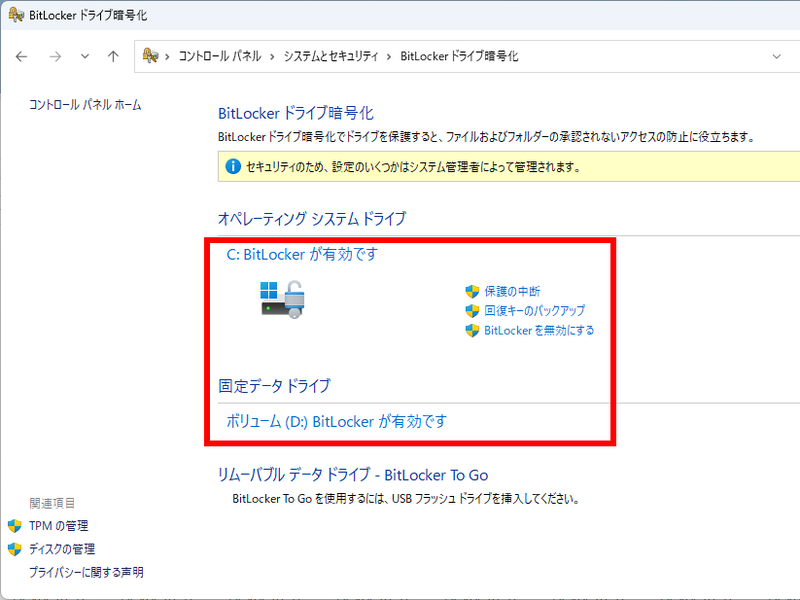Click the C drive lock icon
This screenshot has height=600, width=800.
(x=283, y=299)
